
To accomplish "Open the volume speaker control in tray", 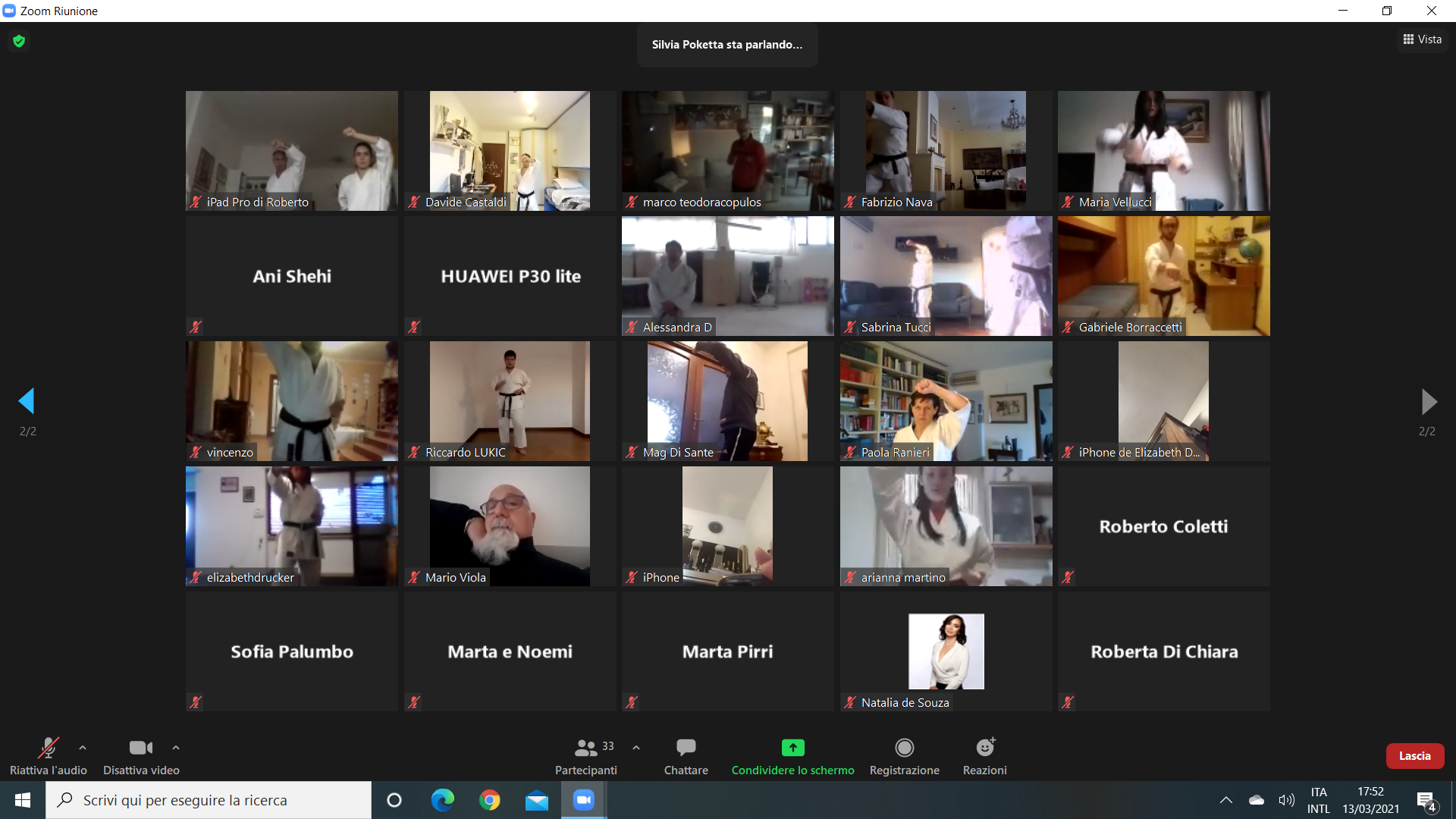I will click(x=1286, y=800).
